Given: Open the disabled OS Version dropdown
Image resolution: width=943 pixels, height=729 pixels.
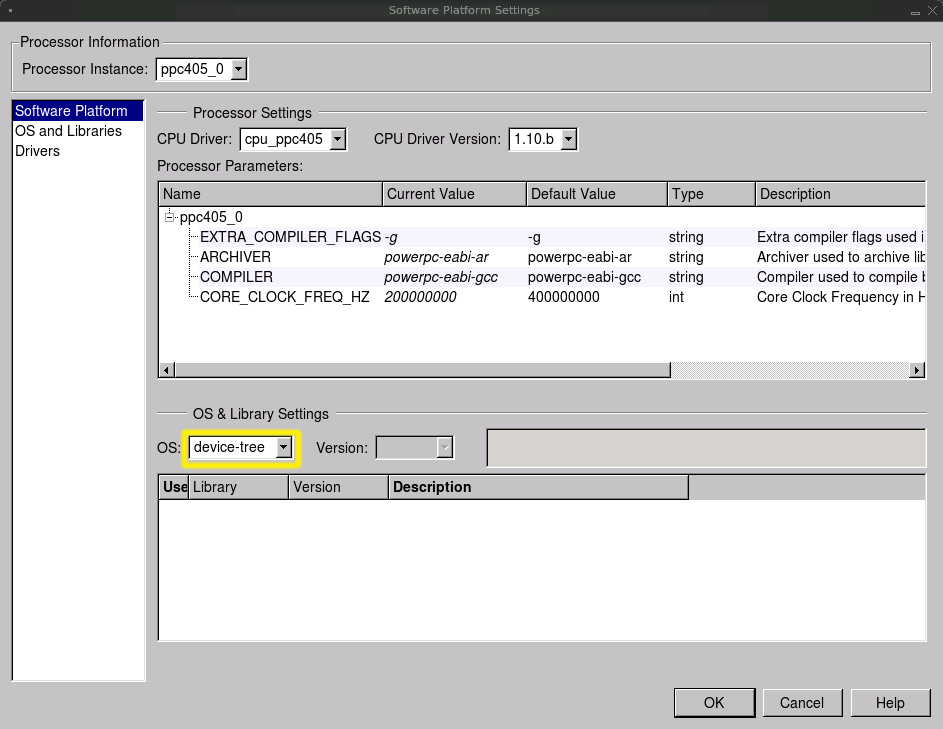Looking at the screenshot, I should (414, 448).
